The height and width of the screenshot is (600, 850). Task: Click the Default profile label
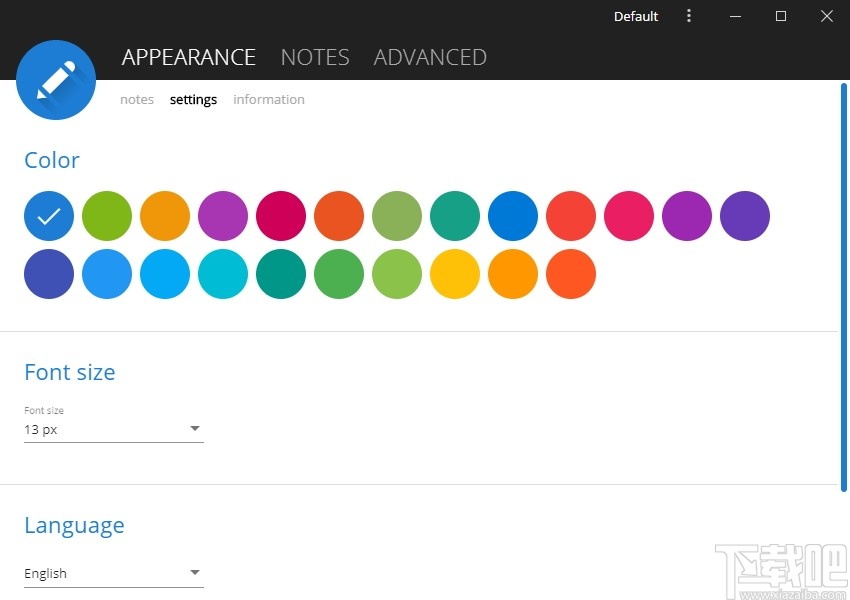636,16
